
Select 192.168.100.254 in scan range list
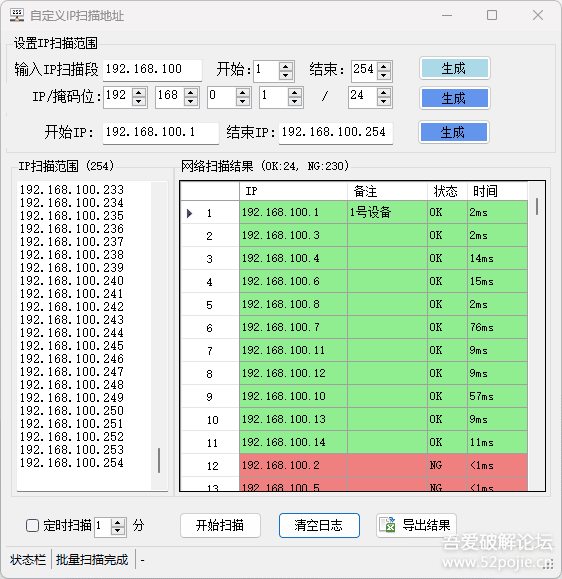pyautogui.click(x=72, y=463)
